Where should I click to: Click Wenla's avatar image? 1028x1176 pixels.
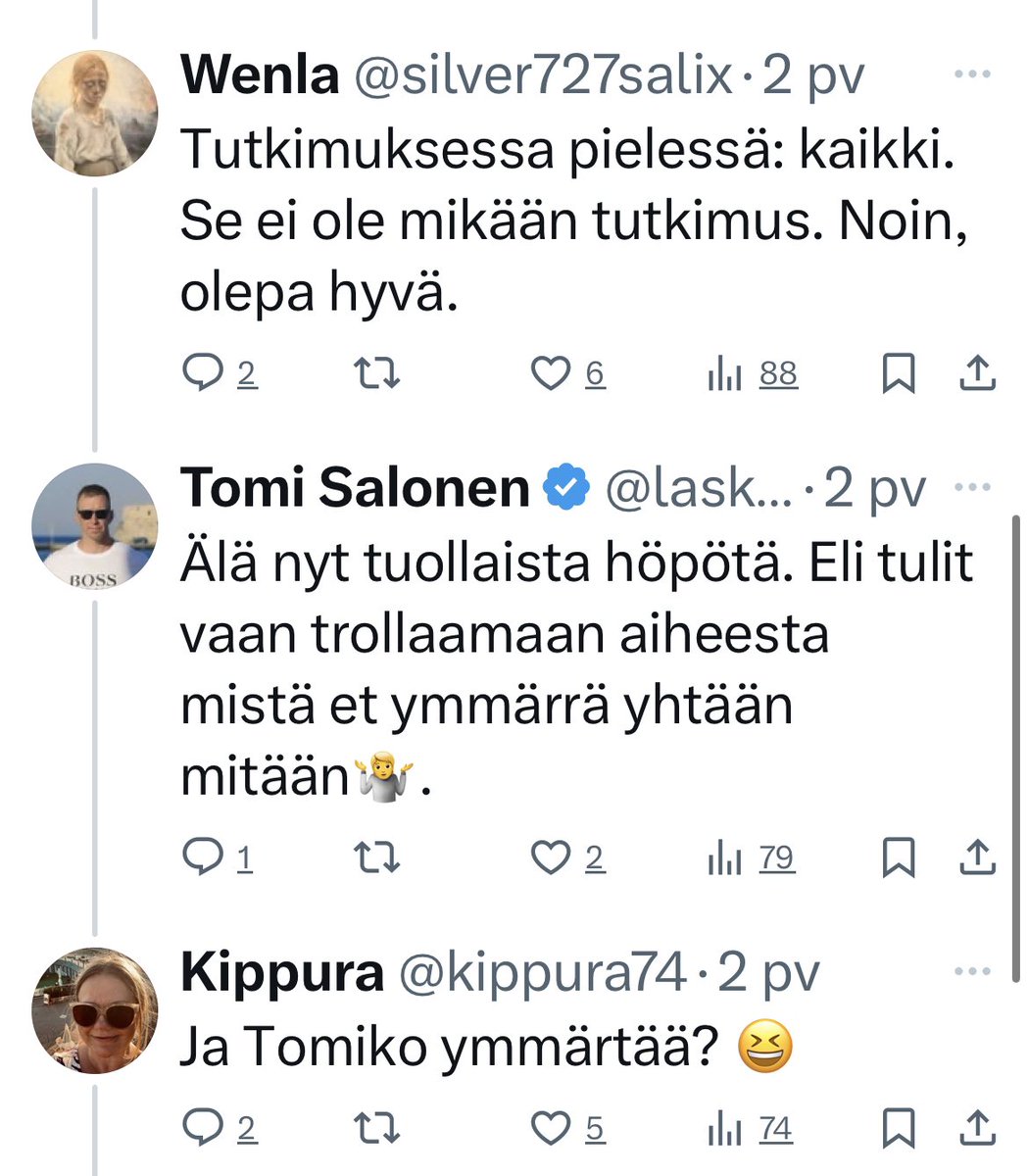(95, 113)
